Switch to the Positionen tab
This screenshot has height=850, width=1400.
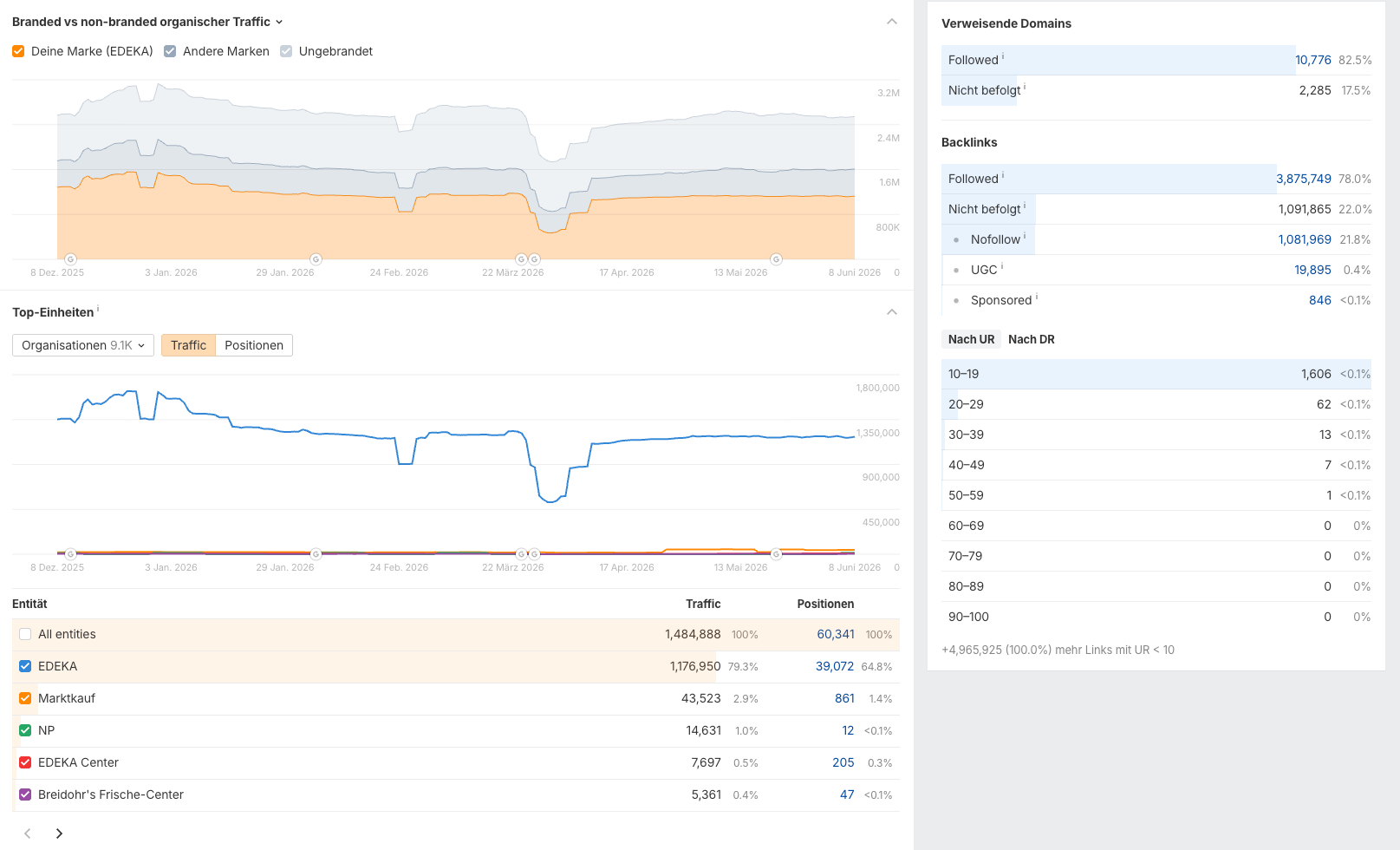[254, 345]
